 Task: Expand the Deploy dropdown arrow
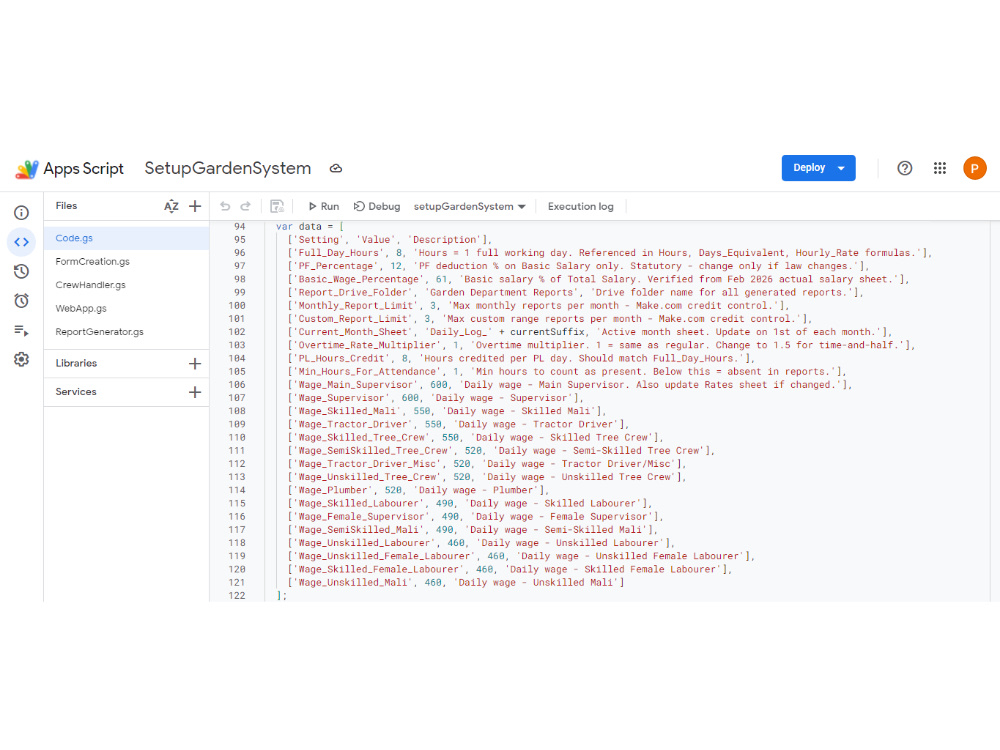click(841, 168)
